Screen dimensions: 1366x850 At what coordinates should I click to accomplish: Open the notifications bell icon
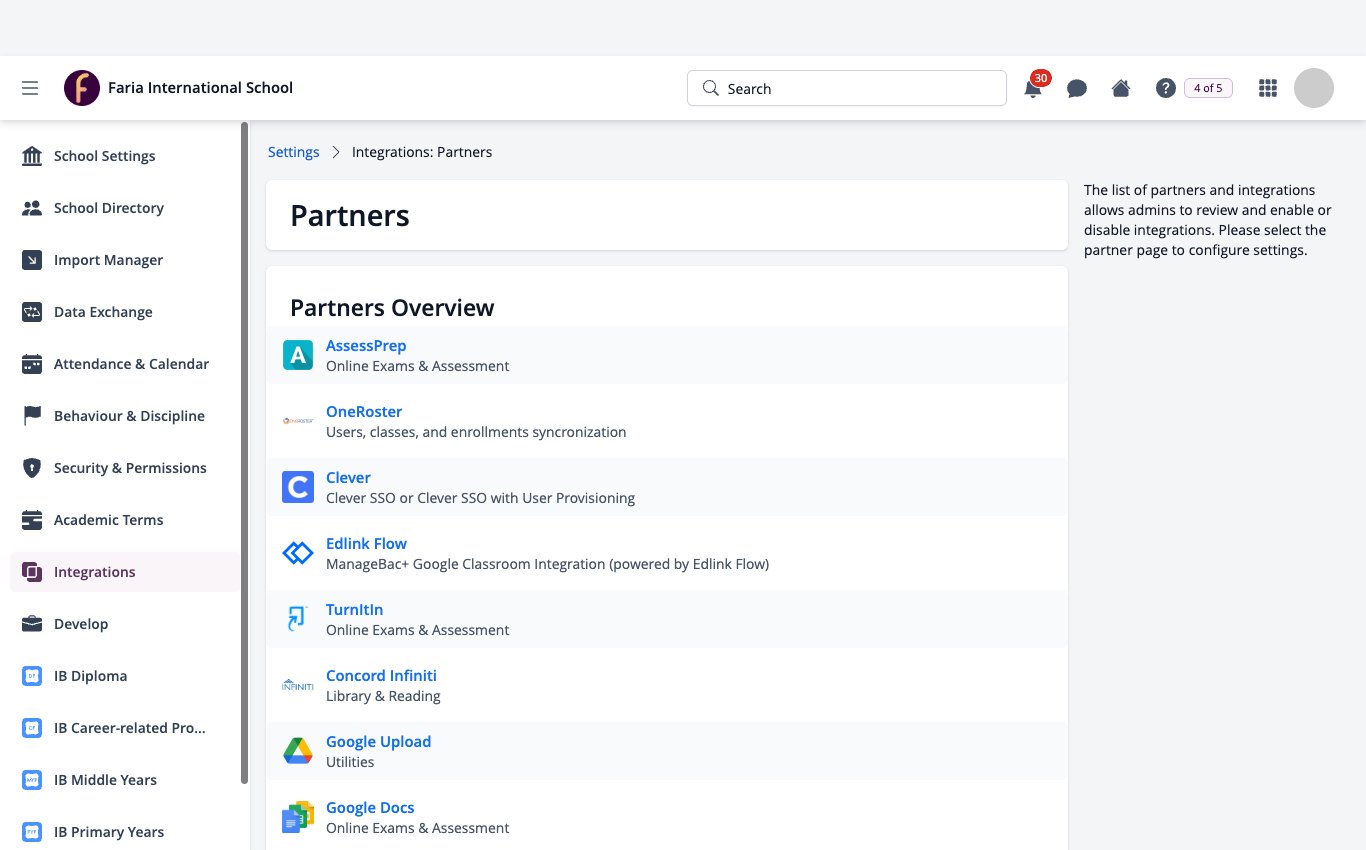click(x=1033, y=88)
